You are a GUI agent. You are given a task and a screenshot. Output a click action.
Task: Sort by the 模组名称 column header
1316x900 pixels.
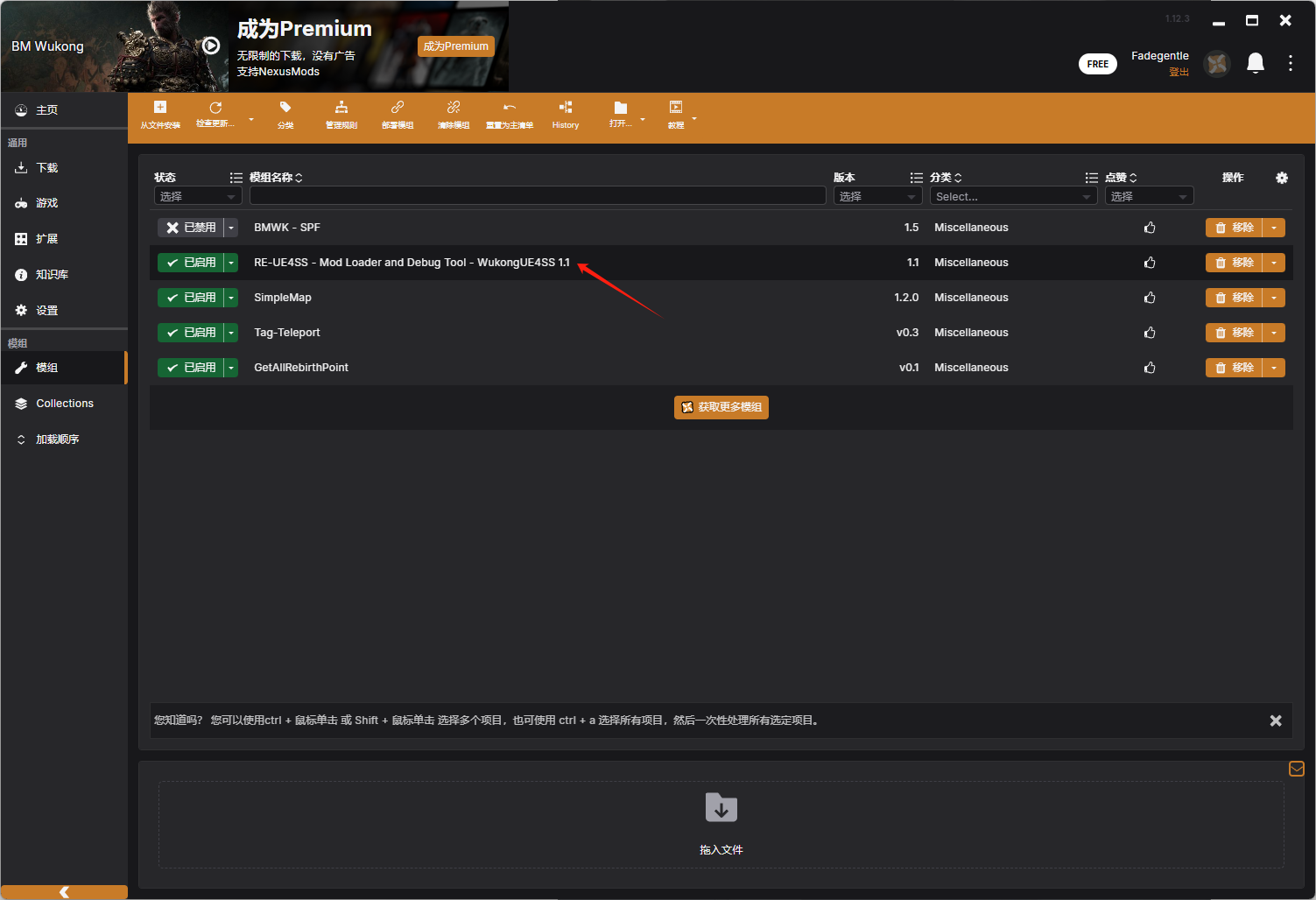coord(276,178)
